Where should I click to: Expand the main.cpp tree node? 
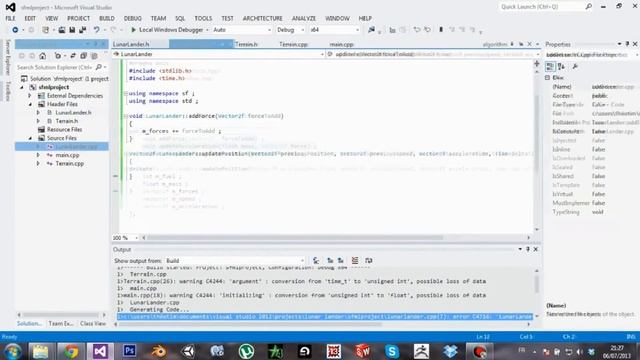pyautogui.click(x=38, y=155)
